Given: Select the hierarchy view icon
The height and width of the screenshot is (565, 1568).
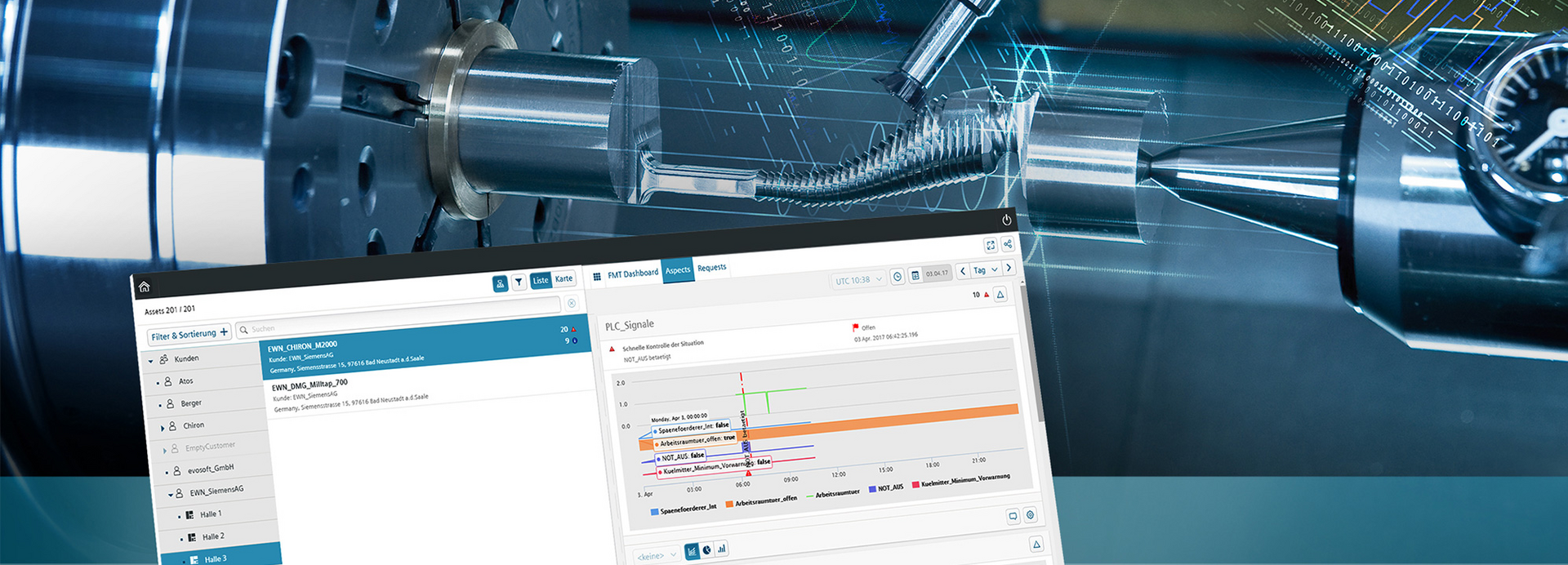Looking at the screenshot, I should point(500,283).
